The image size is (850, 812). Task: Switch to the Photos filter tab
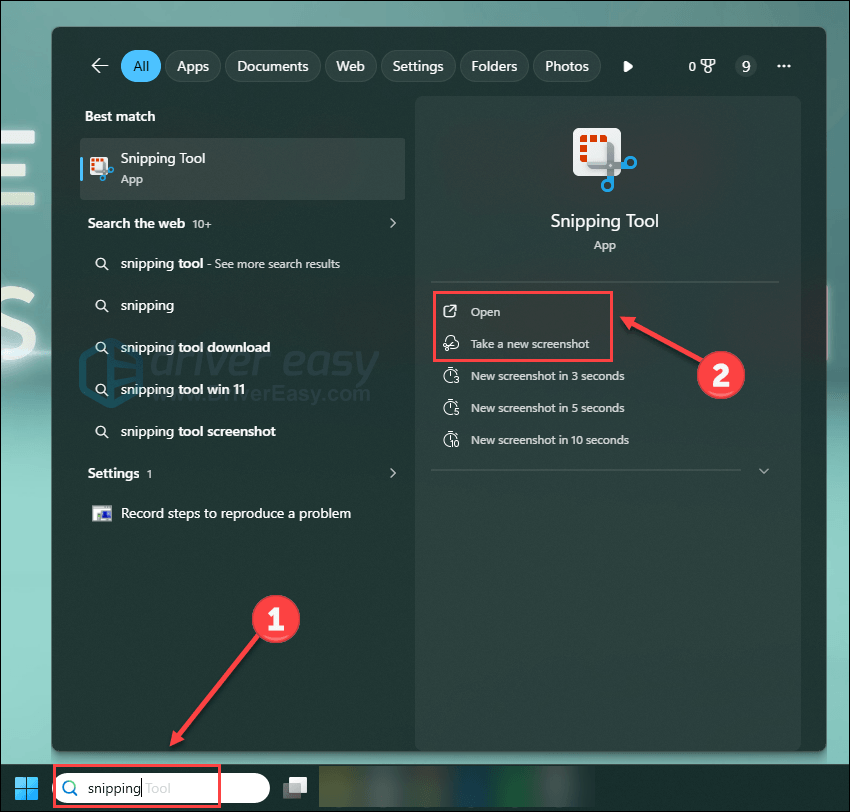tap(567, 66)
